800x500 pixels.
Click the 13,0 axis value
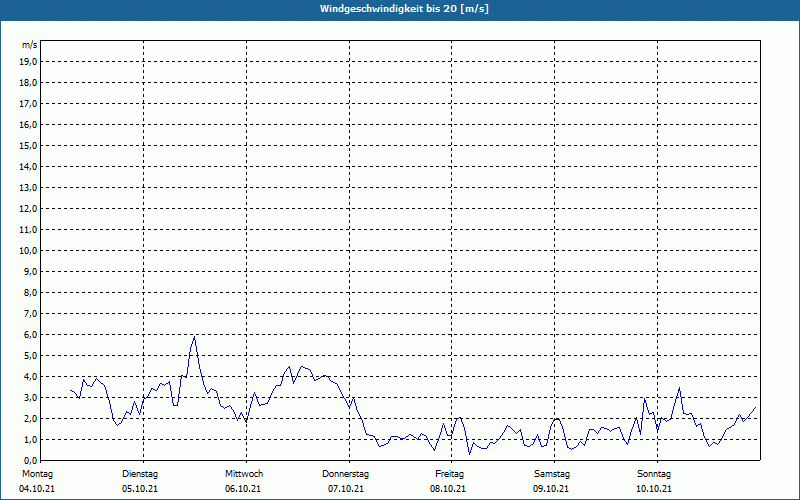(28, 188)
